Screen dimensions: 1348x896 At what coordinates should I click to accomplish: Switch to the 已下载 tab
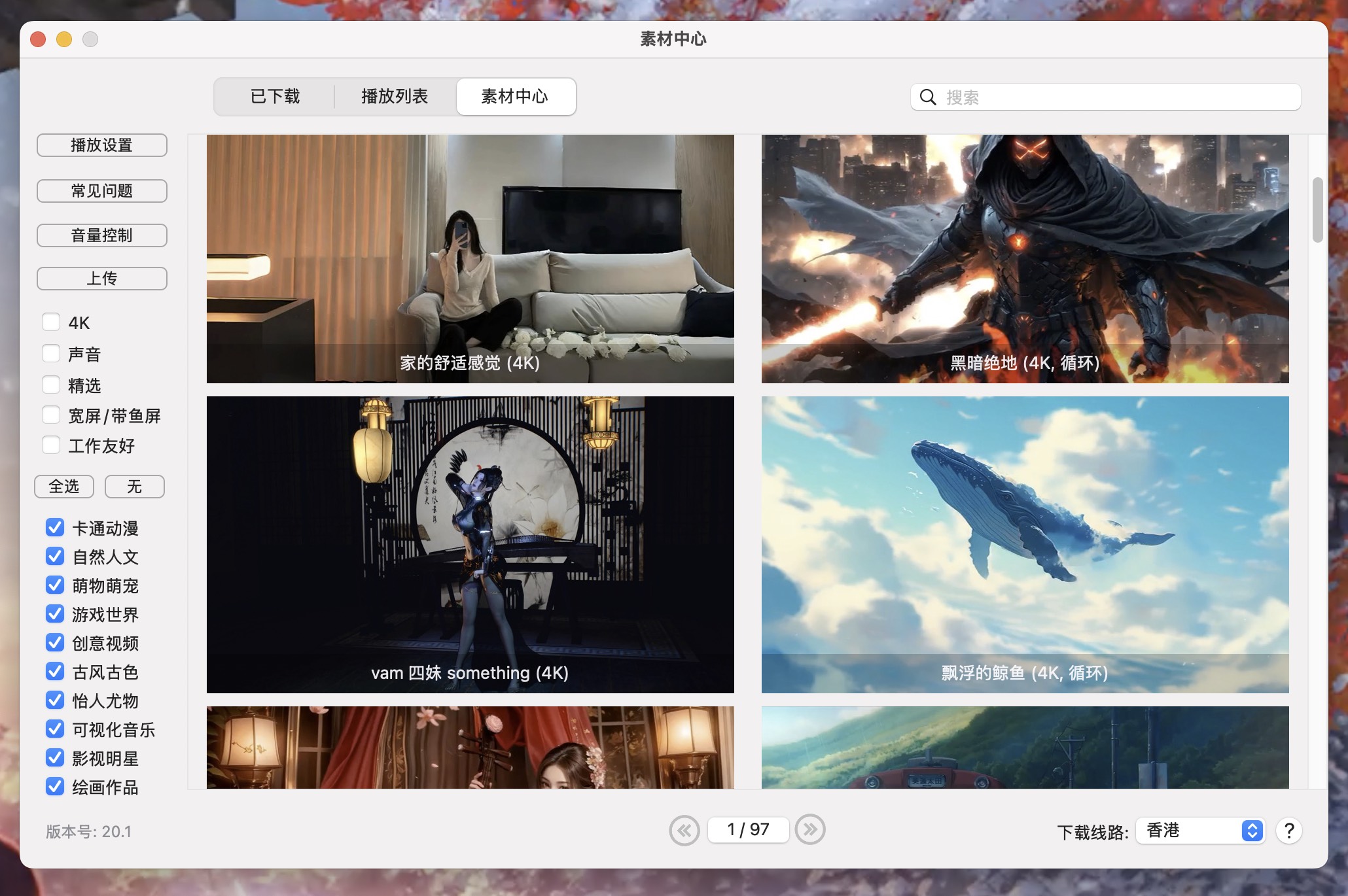275,97
